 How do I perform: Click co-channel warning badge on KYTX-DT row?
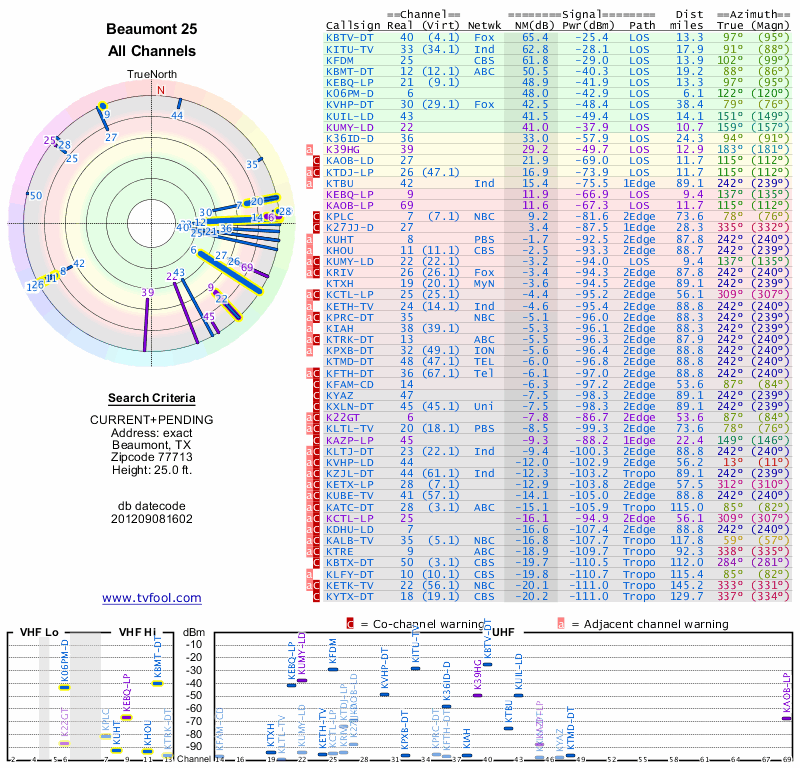316,596
